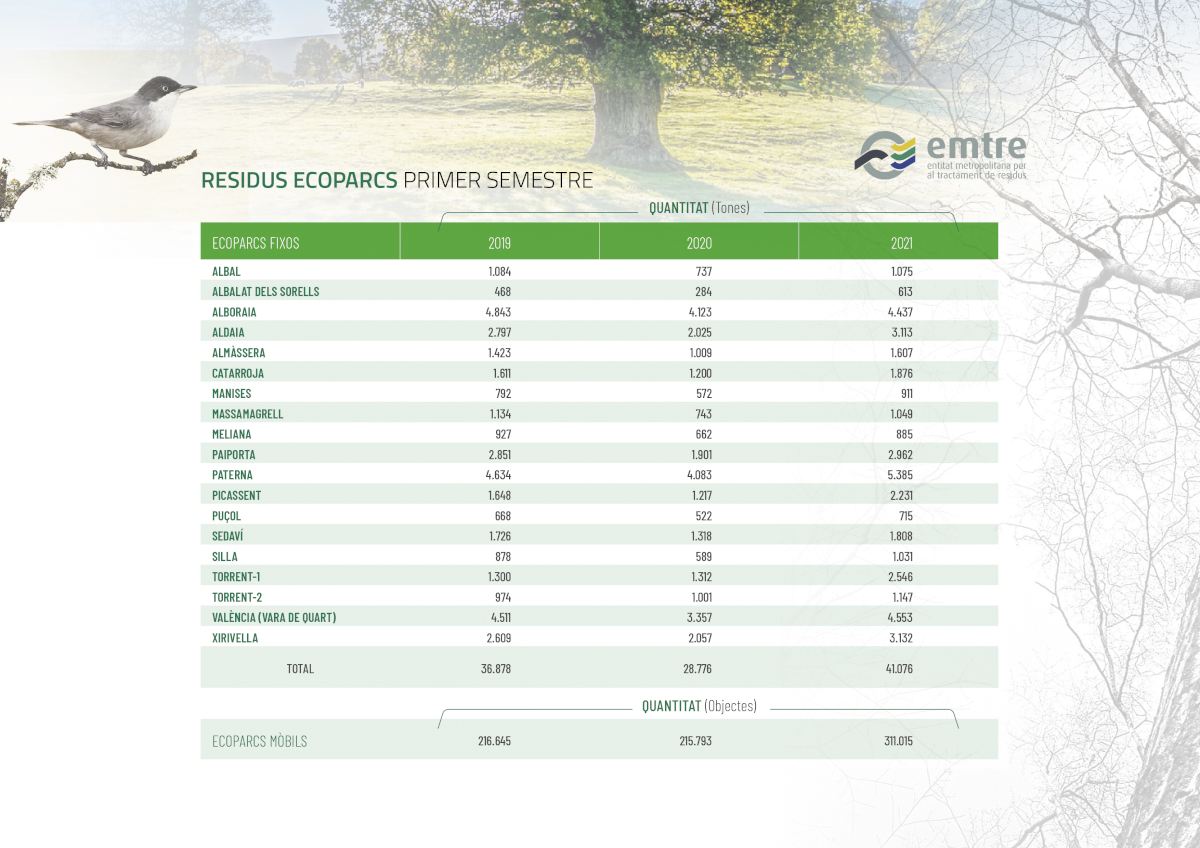This screenshot has width=1200, height=848.
Task: Click the Quantitat (Tones) label
Action: [699, 208]
